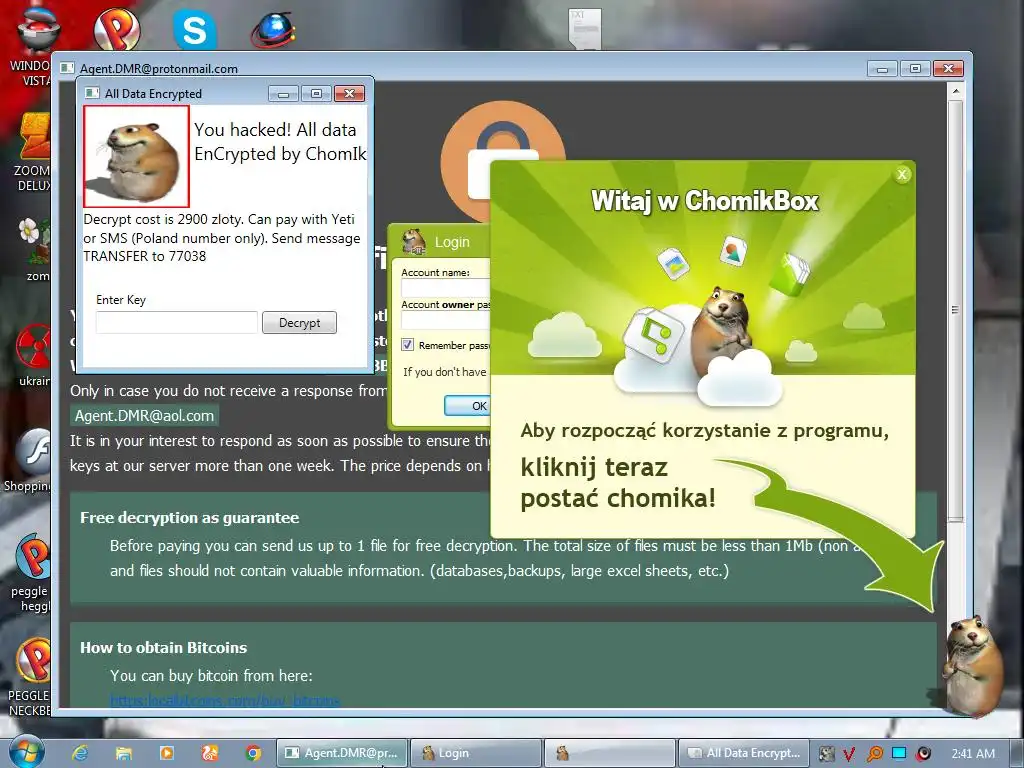The height and width of the screenshot is (768, 1024).
Task: Launch the media player taskbar icon
Action: [167, 753]
